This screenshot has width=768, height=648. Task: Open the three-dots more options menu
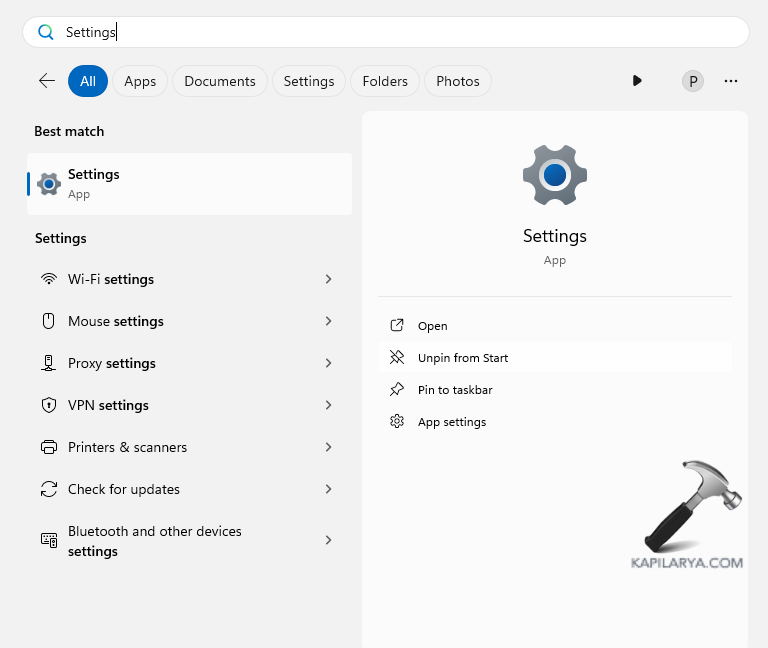[731, 81]
